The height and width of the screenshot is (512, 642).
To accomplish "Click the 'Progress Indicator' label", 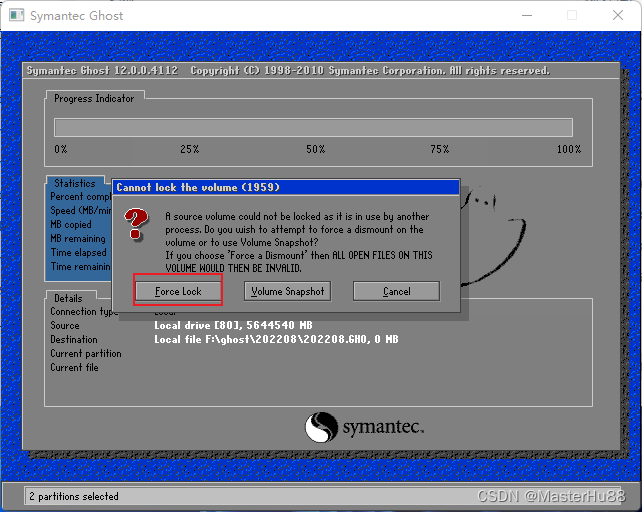I will pos(94,99).
